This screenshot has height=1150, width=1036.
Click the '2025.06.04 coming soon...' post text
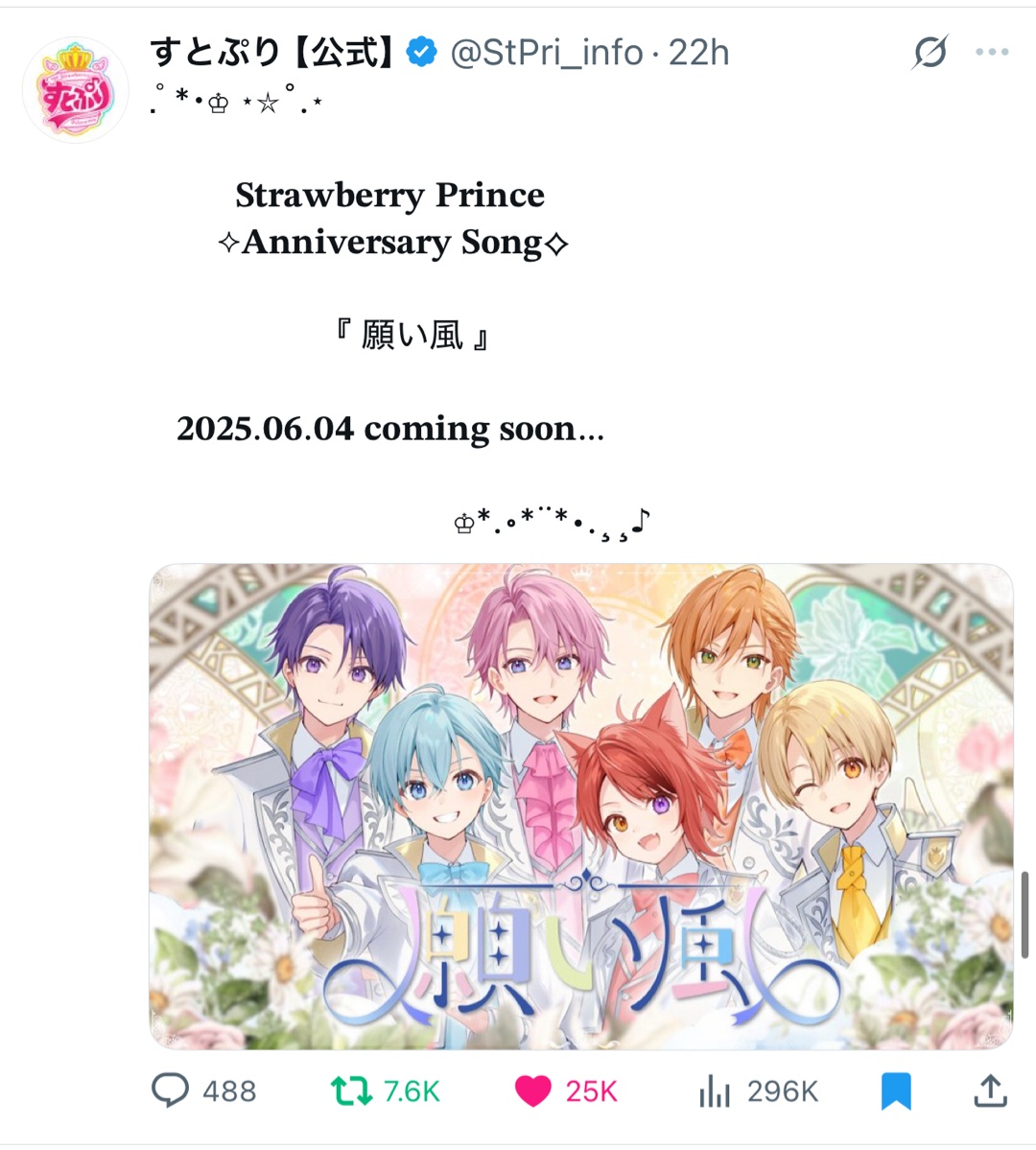390,429
